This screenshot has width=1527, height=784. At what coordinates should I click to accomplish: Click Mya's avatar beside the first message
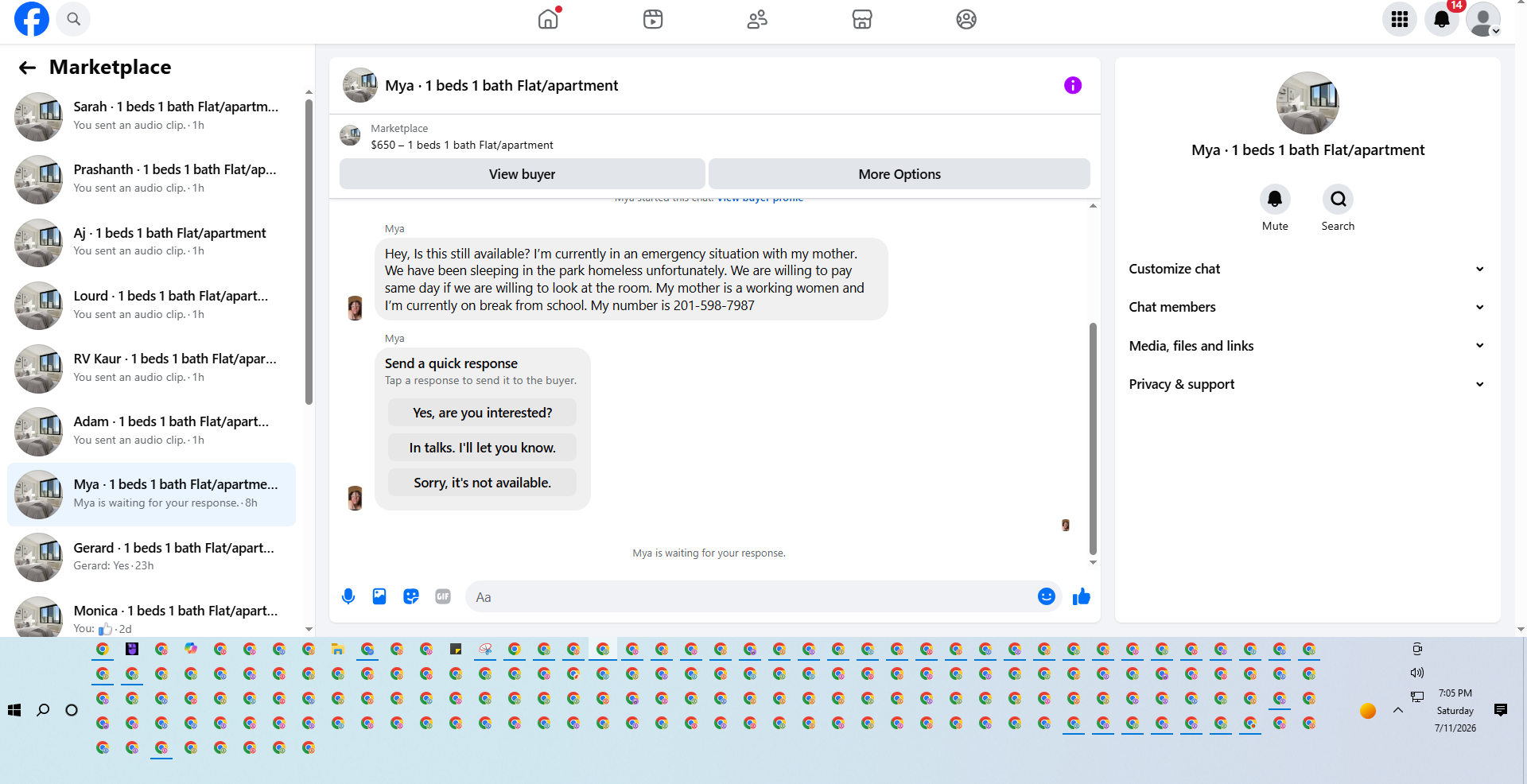(356, 307)
